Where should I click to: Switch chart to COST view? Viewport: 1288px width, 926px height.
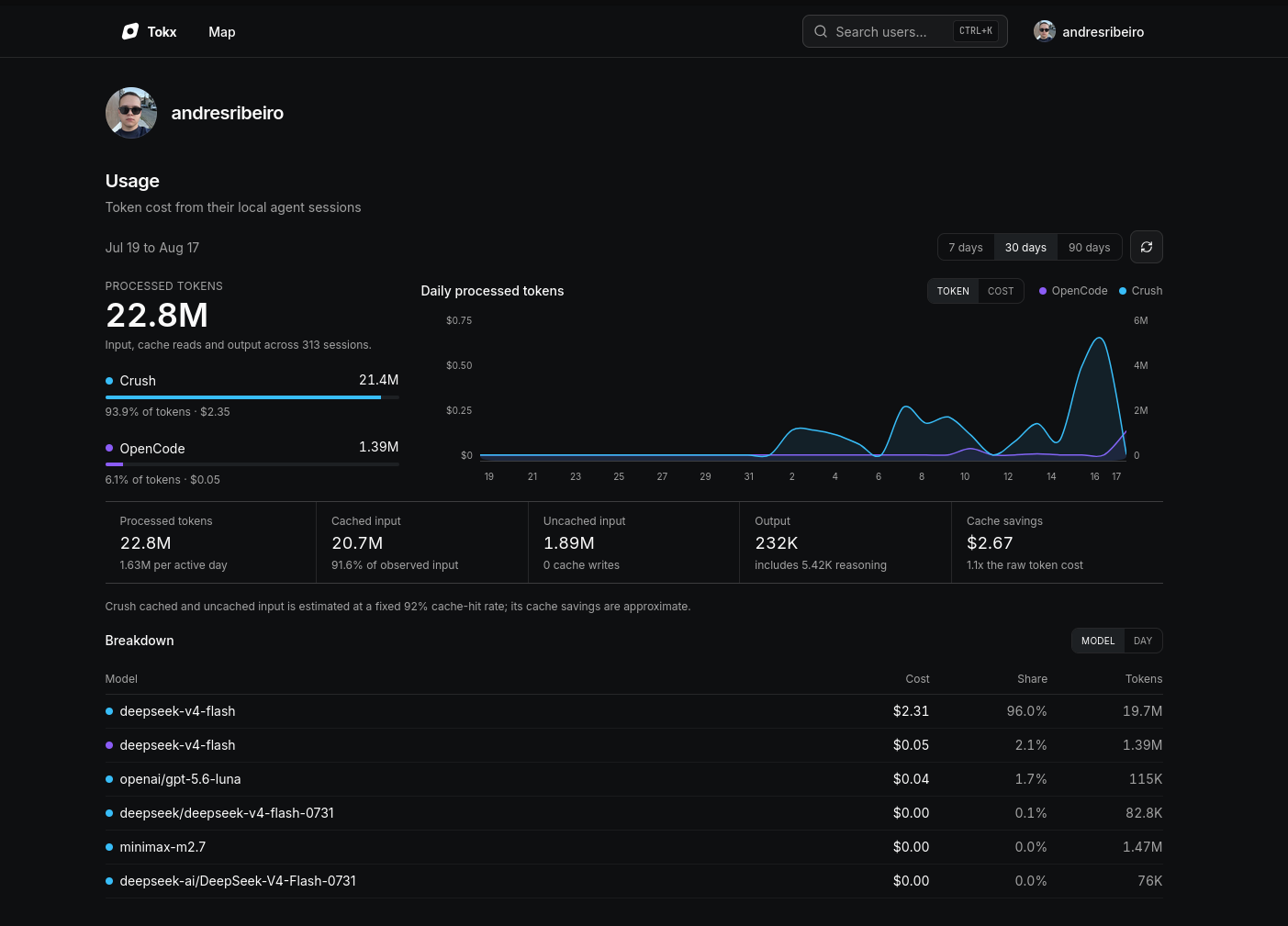1001,291
